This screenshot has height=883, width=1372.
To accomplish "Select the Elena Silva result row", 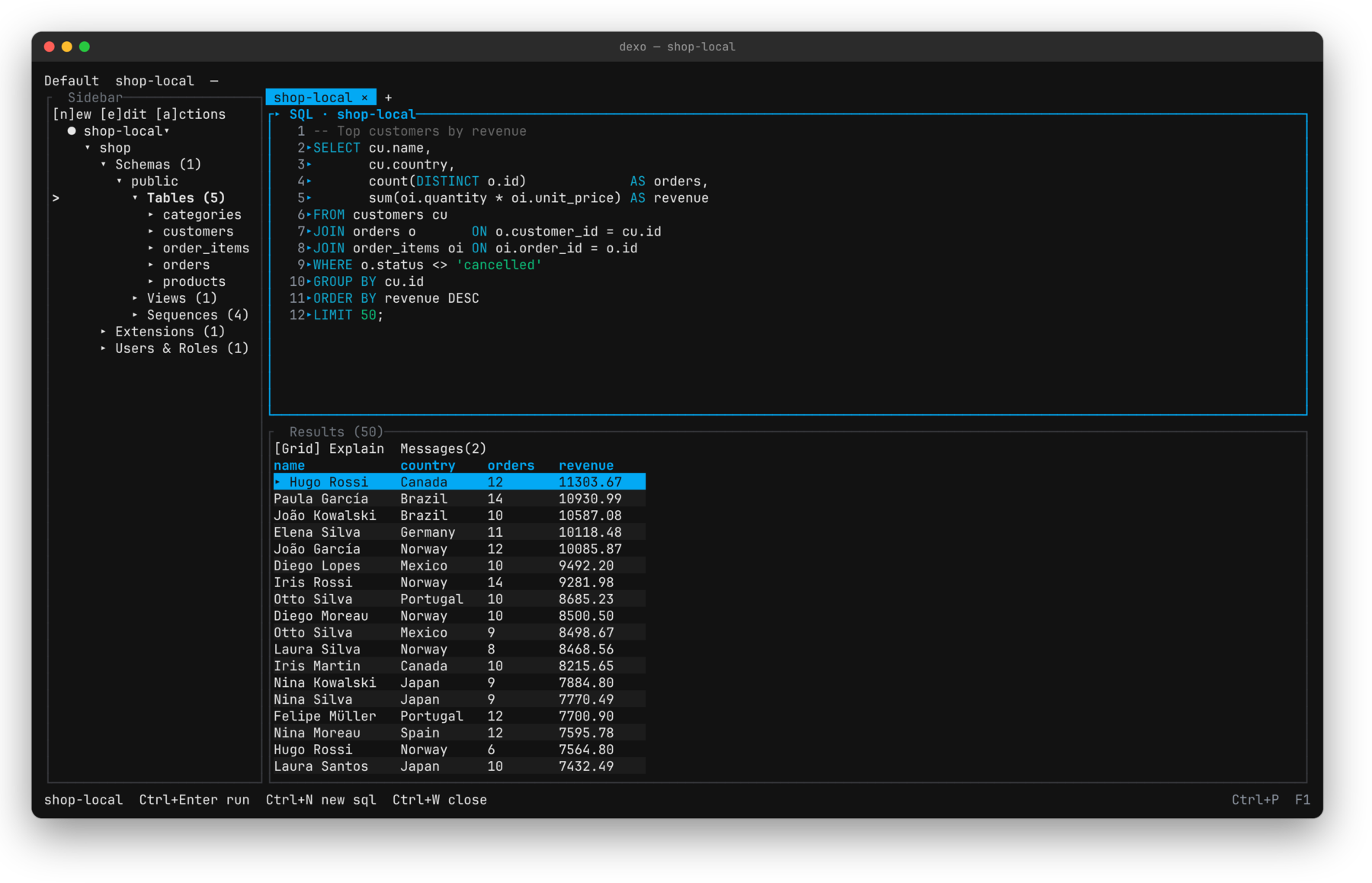I will click(460, 533).
